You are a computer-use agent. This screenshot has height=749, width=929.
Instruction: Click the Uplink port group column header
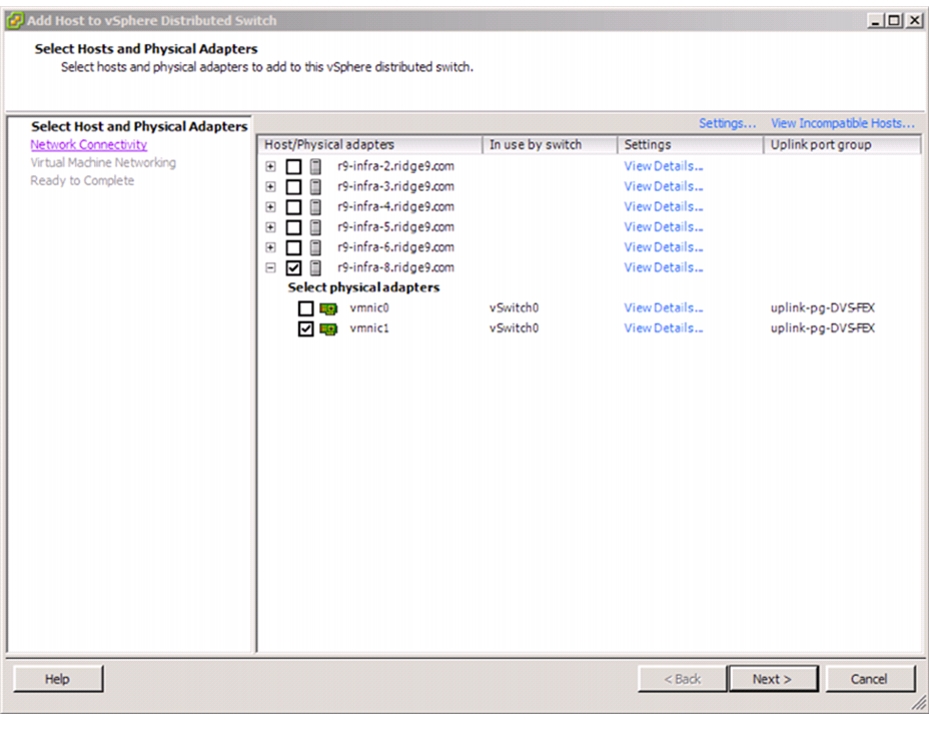pos(842,145)
